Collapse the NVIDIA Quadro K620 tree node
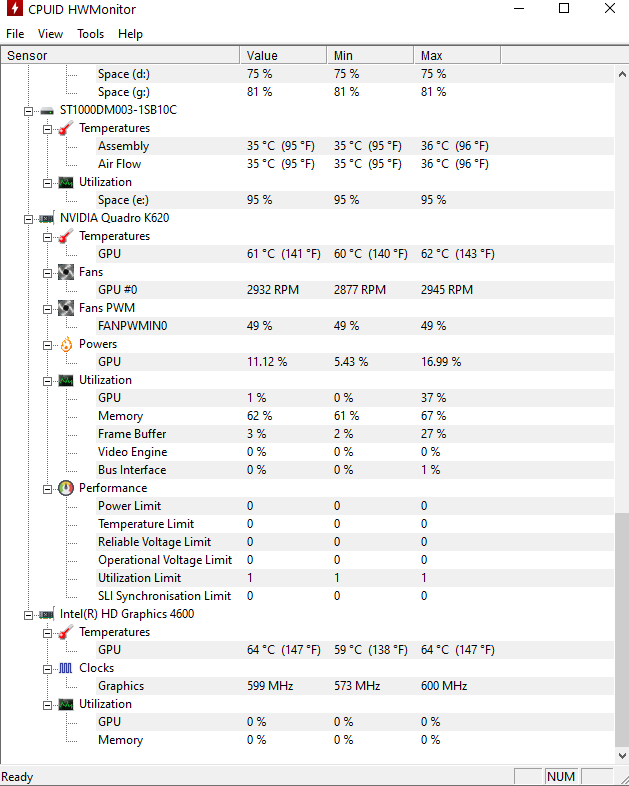This screenshot has width=629, height=786. click(x=29, y=218)
